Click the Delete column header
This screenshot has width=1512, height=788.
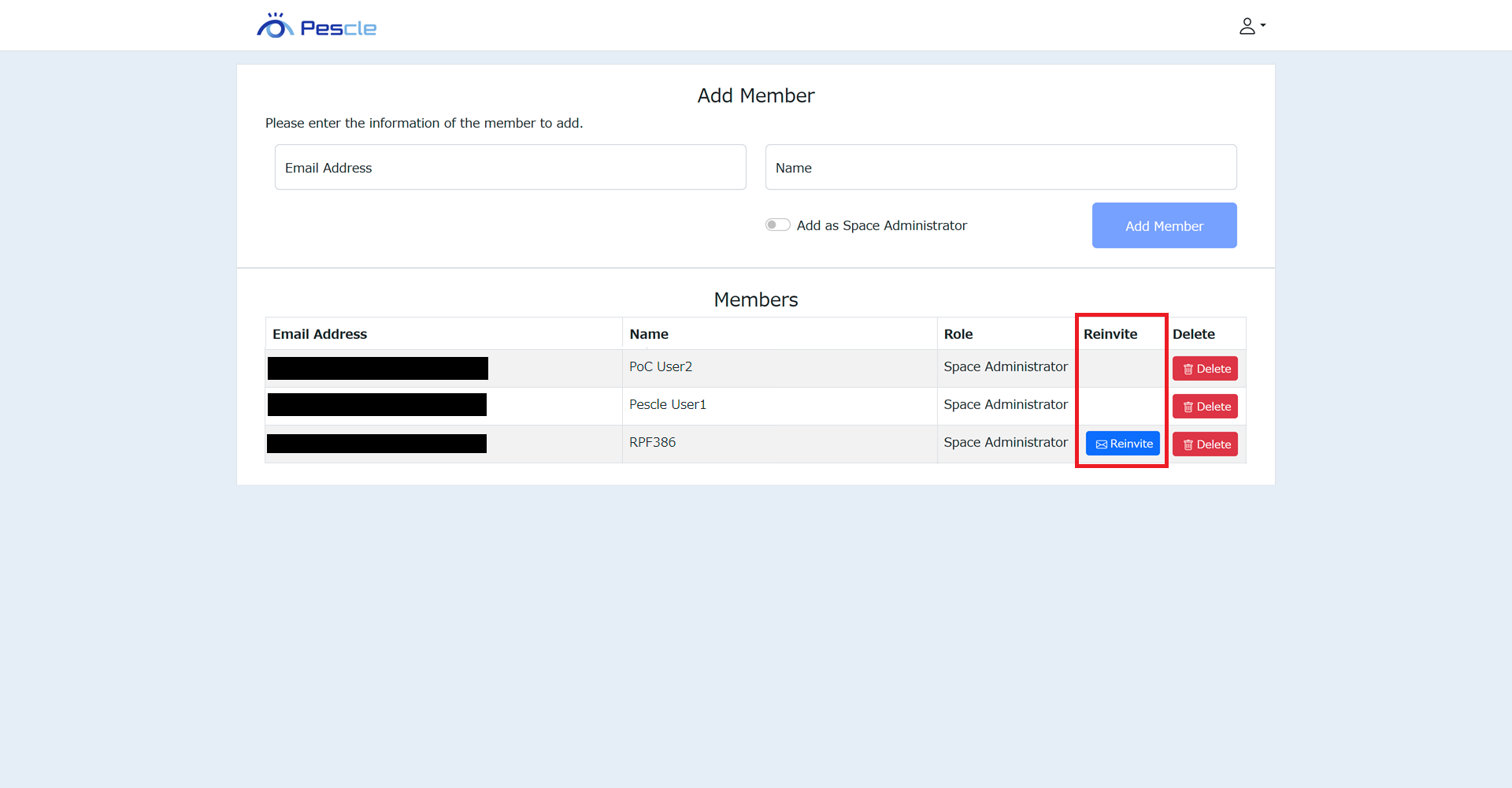1194,334
